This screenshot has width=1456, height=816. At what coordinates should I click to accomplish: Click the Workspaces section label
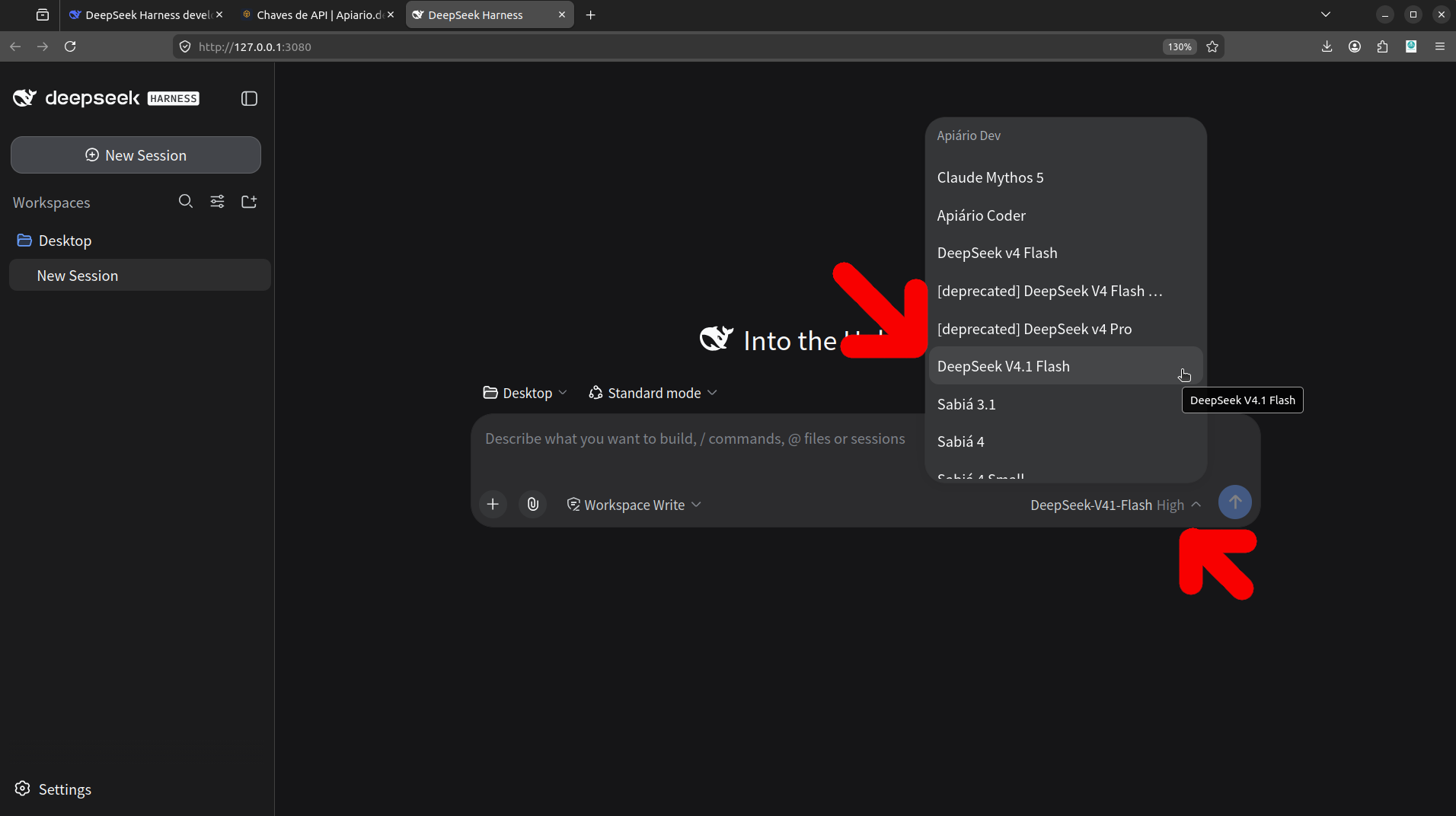pyautogui.click(x=51, y=202)
